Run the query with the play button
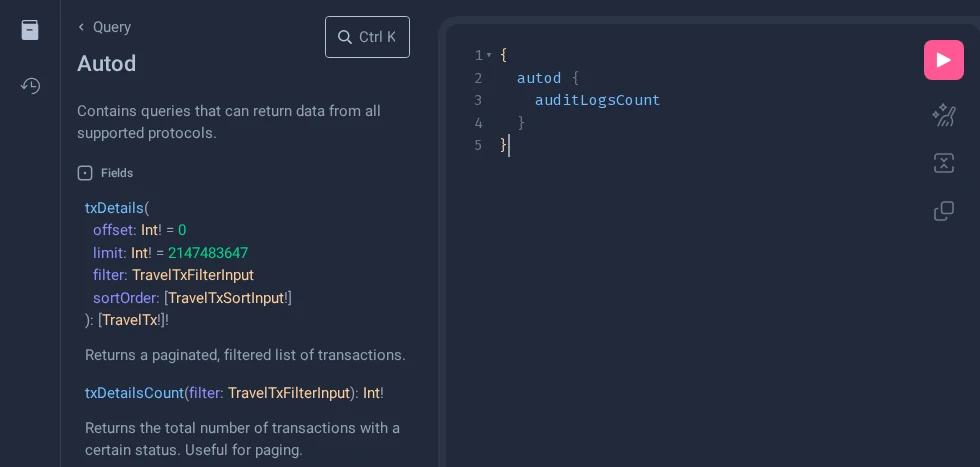This screenshot has height=467, width=980. tap(944, 60)
